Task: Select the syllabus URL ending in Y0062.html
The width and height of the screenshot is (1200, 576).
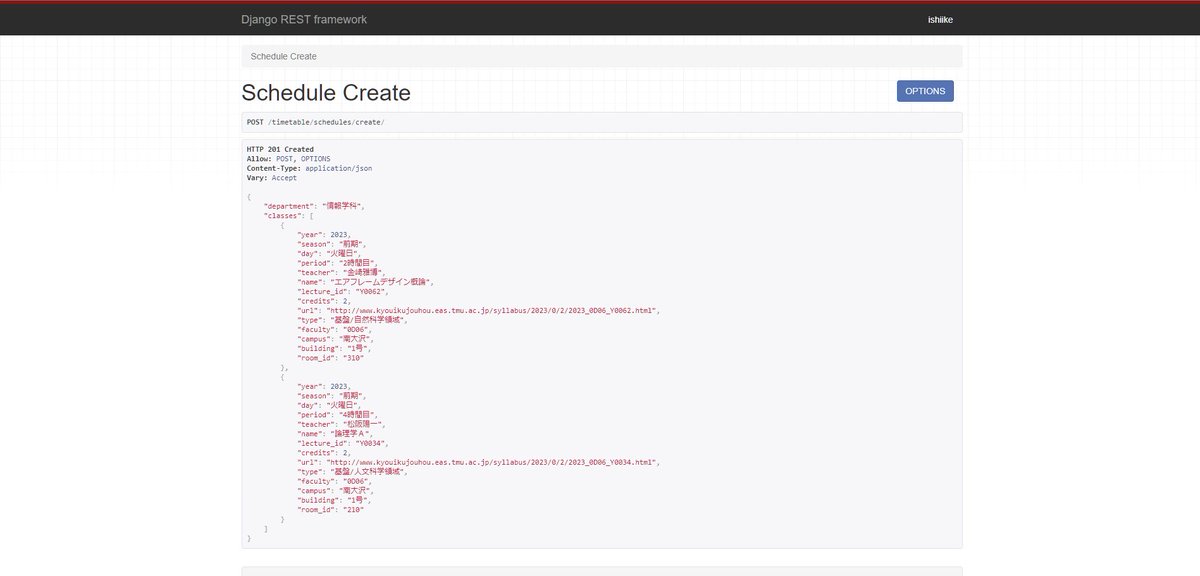Action: click(x=491, y=310)
